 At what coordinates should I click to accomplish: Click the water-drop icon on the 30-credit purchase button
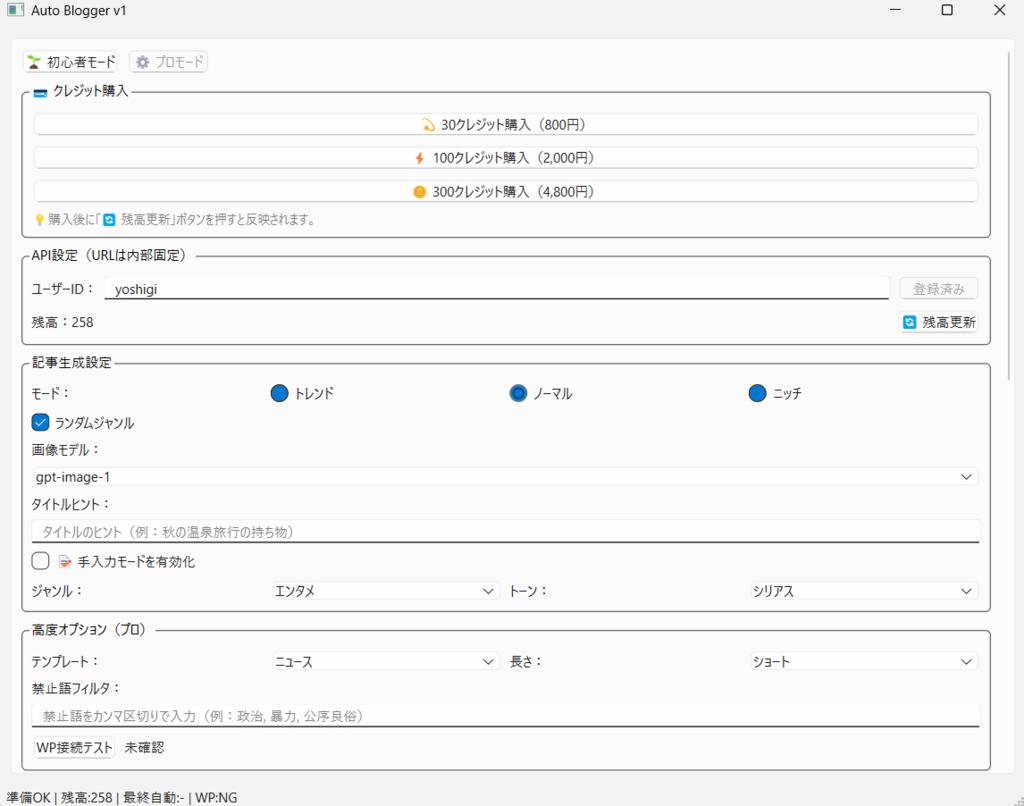[x=426, y=124]
